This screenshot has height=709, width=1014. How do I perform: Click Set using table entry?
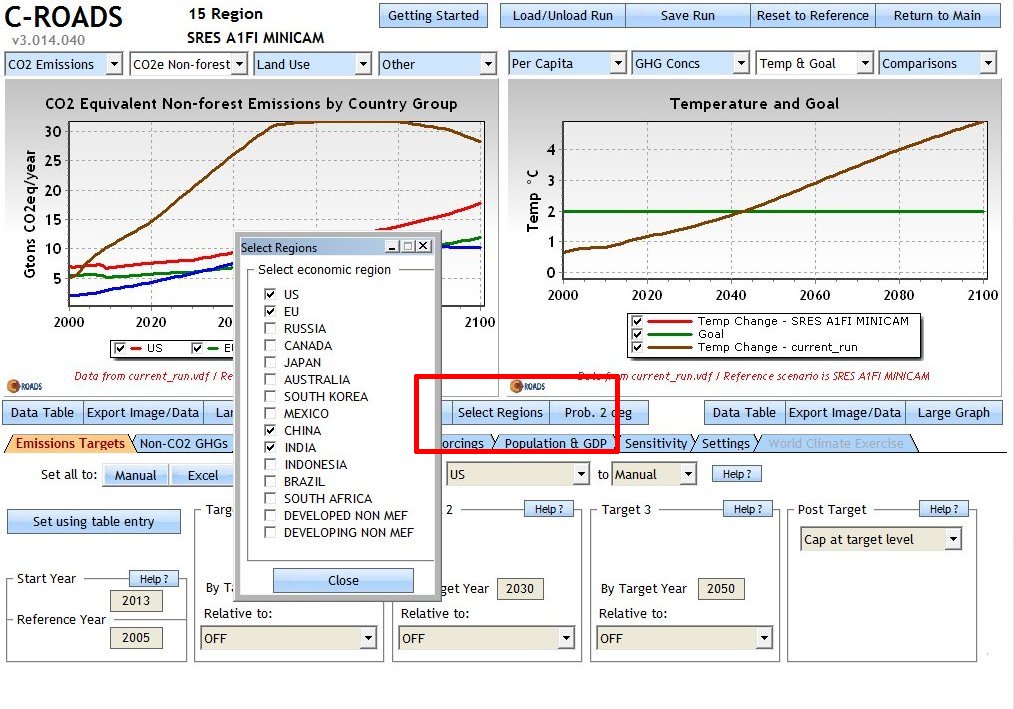[94, 521]
